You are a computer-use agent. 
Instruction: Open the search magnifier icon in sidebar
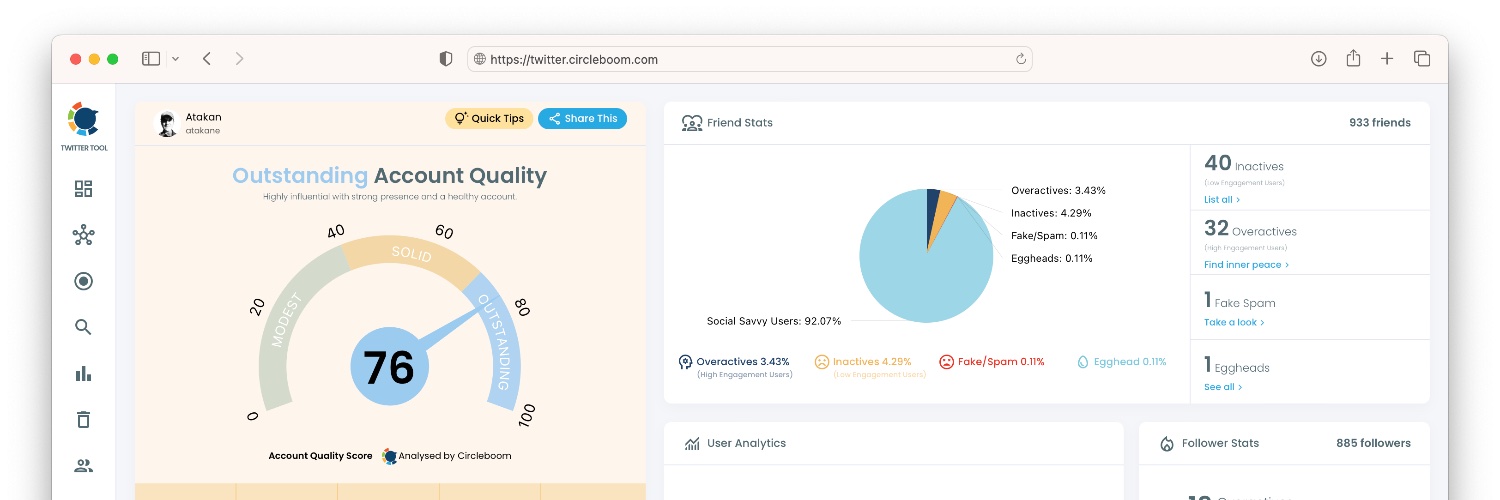coord(84,327)
